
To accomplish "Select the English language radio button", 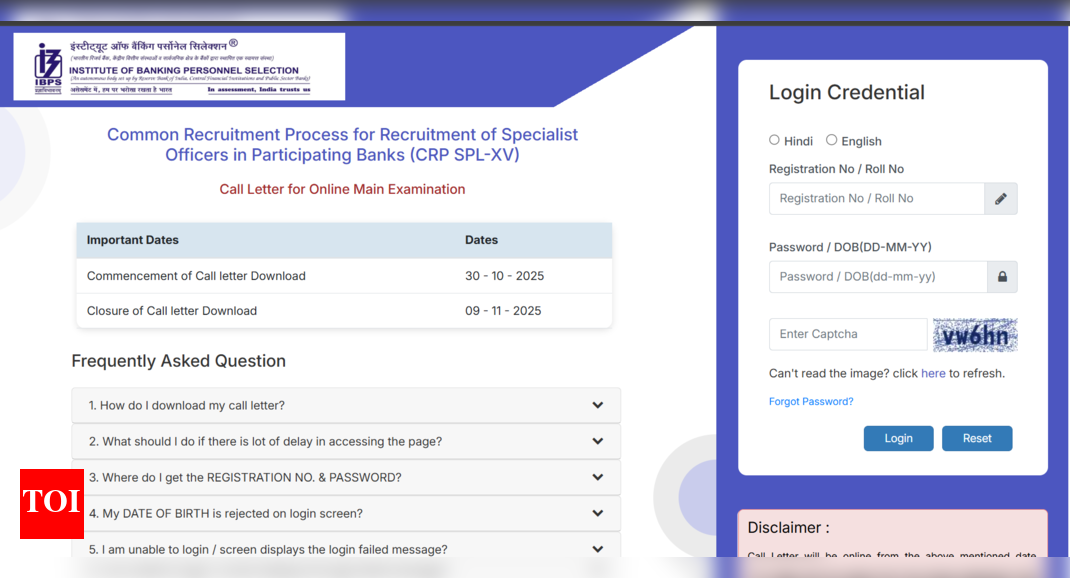I will (832, 140).
